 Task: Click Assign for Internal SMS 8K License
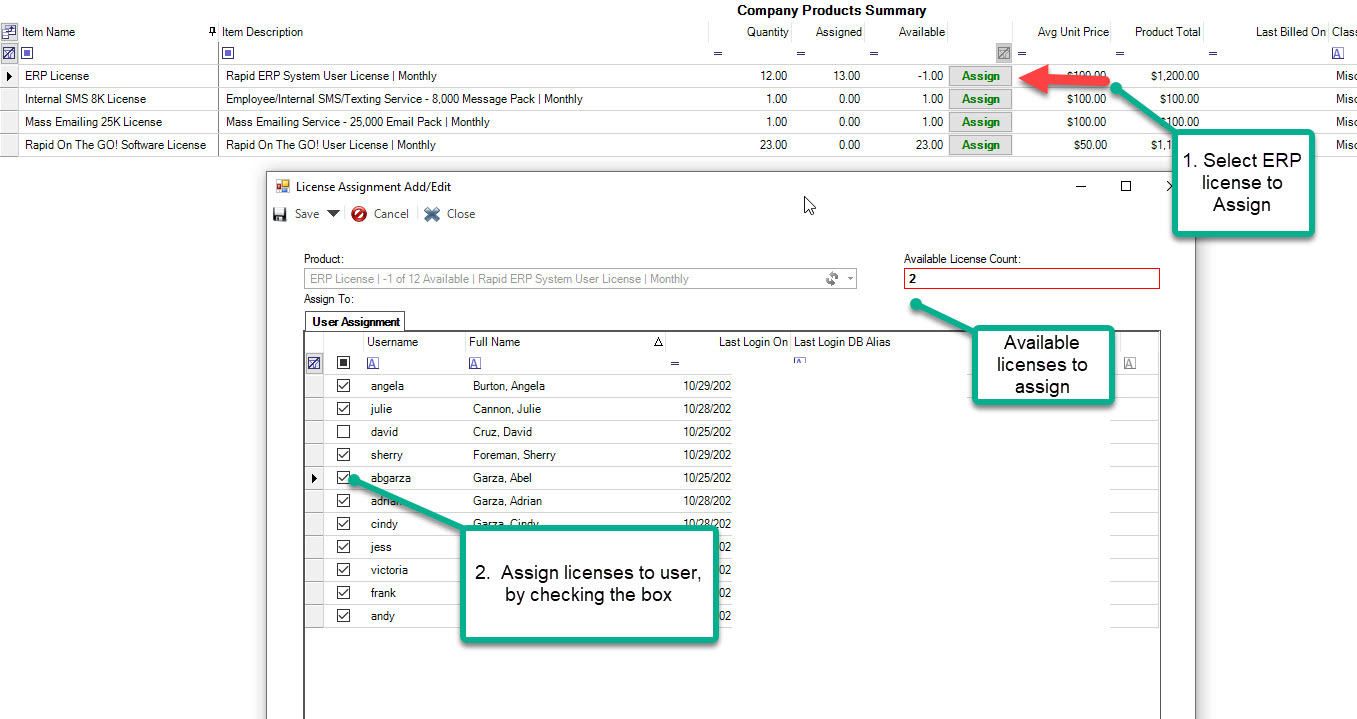click(x=980, y=99)
